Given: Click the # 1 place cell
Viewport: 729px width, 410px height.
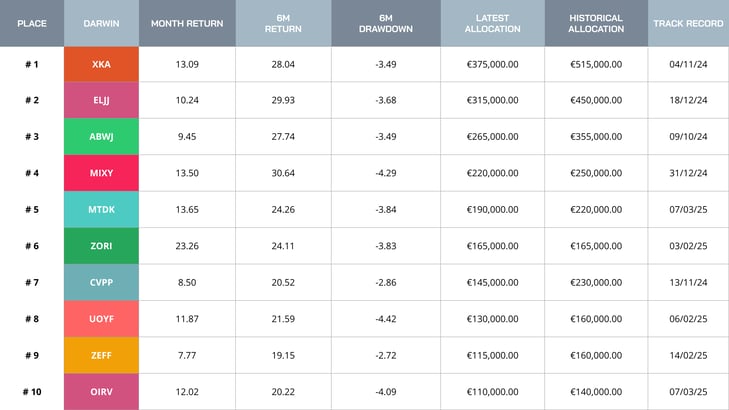Looking at the screenshot, I should pyautogui.click(x=32, y=64).
